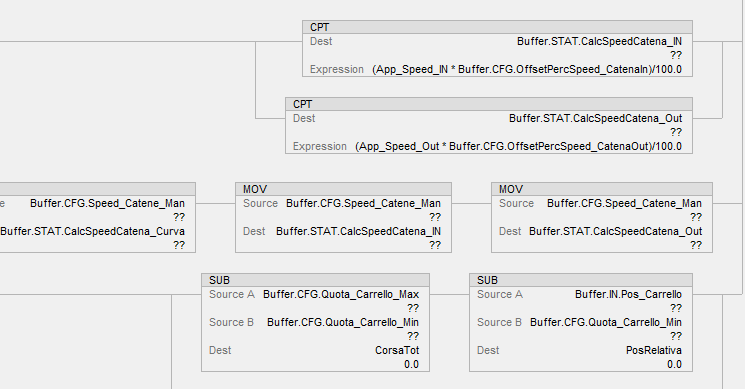Click Buffer.STAT.CalcSpeedCatena_Curva tag in left block
The height and width of the screenshot is (389, 745).
coord(93,231)
